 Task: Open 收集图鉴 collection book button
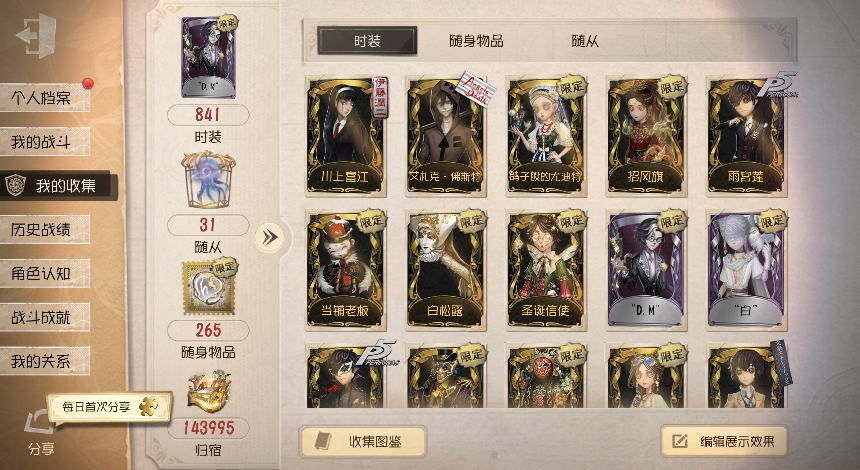[x=363, y=441]
